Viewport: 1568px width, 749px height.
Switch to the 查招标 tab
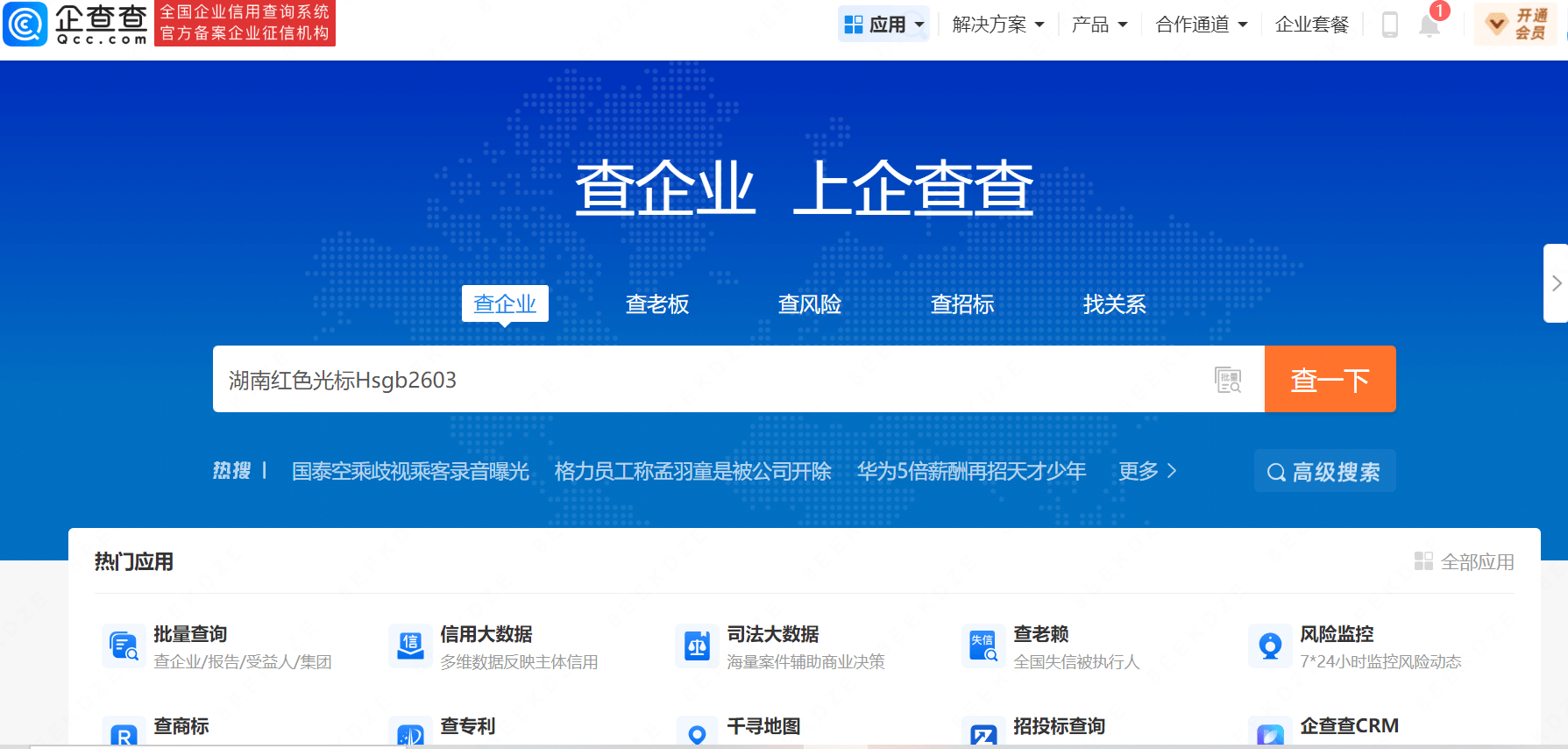[x=962, y=304]
